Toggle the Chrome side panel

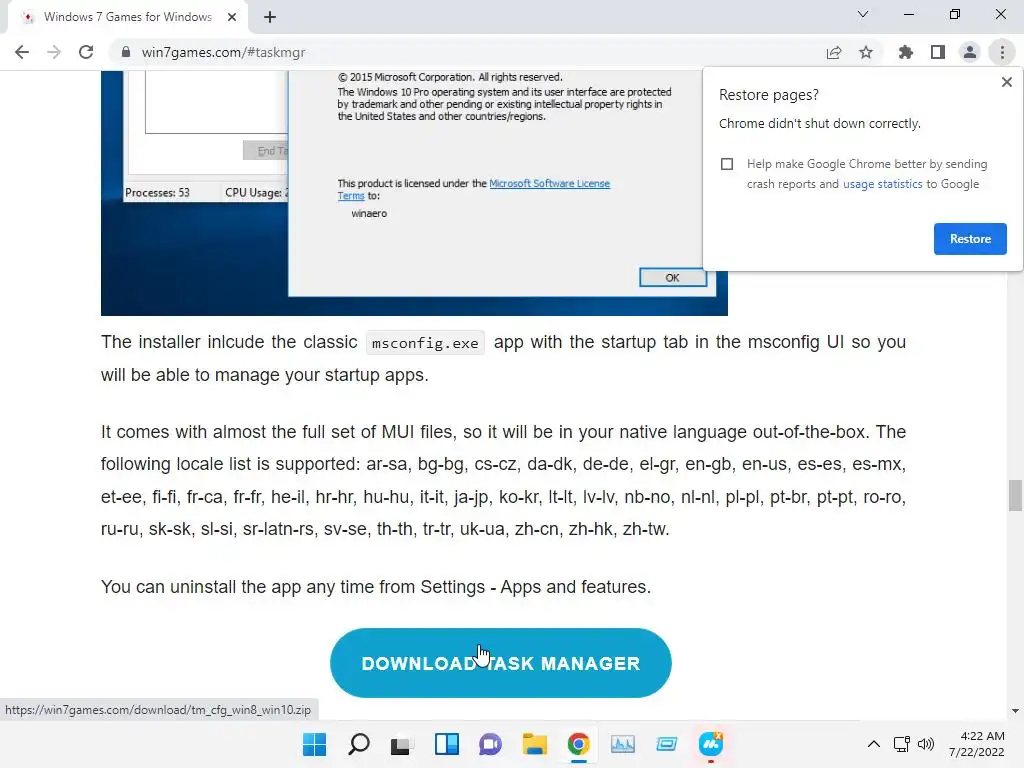point(938,52)
